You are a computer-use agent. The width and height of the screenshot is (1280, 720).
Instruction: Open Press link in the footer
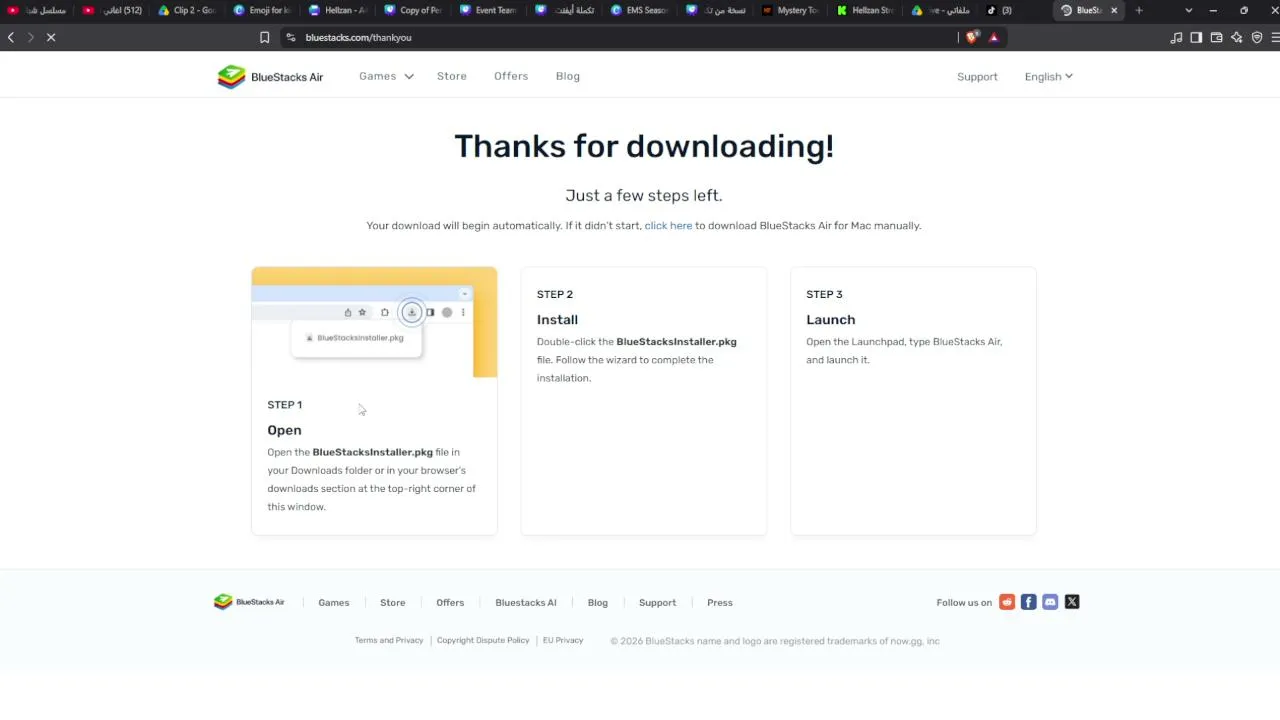click(x=720, y=603)
